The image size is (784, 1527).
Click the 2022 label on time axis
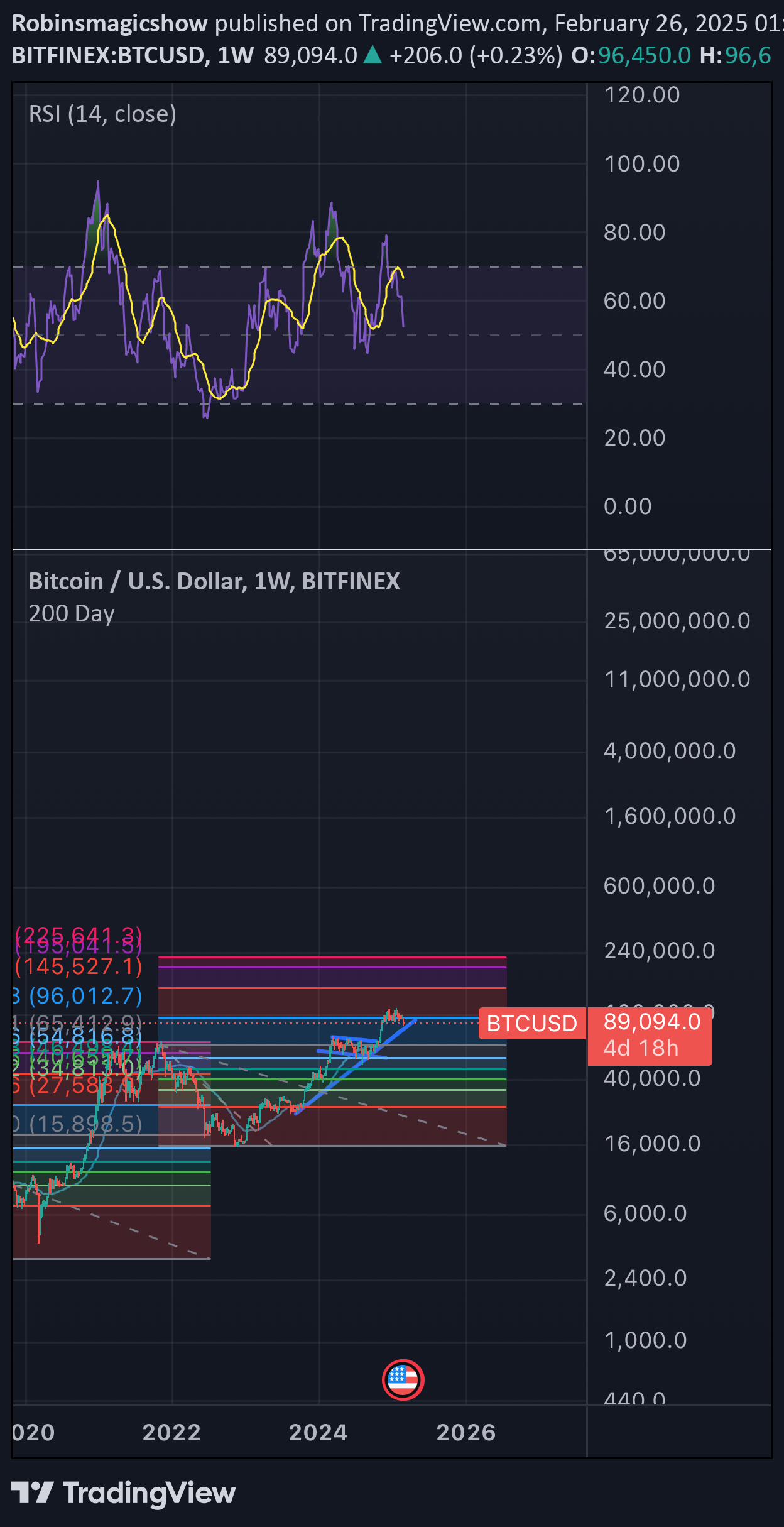point(171,1432)
